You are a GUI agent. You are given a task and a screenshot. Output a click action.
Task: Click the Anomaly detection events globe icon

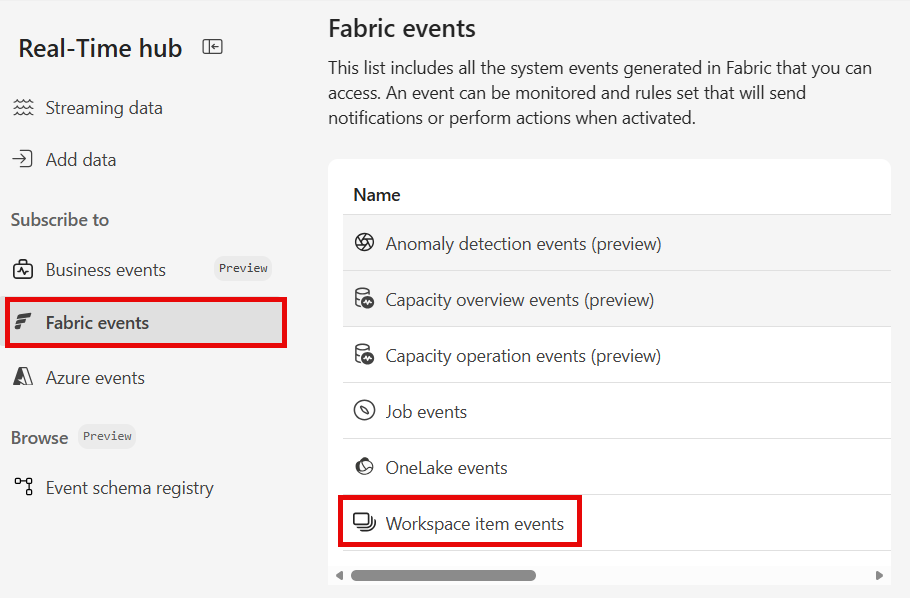pos(363,243)
